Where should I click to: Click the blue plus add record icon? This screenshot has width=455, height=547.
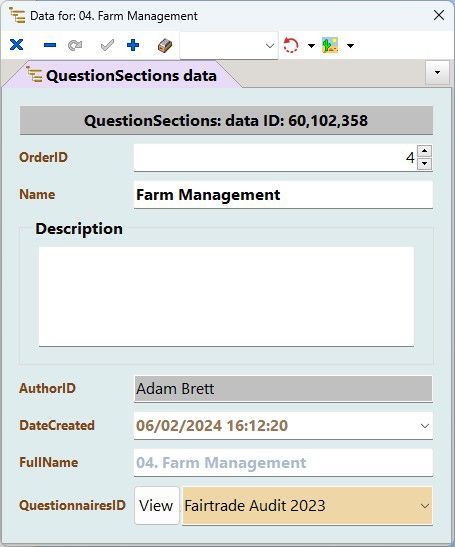133,45
